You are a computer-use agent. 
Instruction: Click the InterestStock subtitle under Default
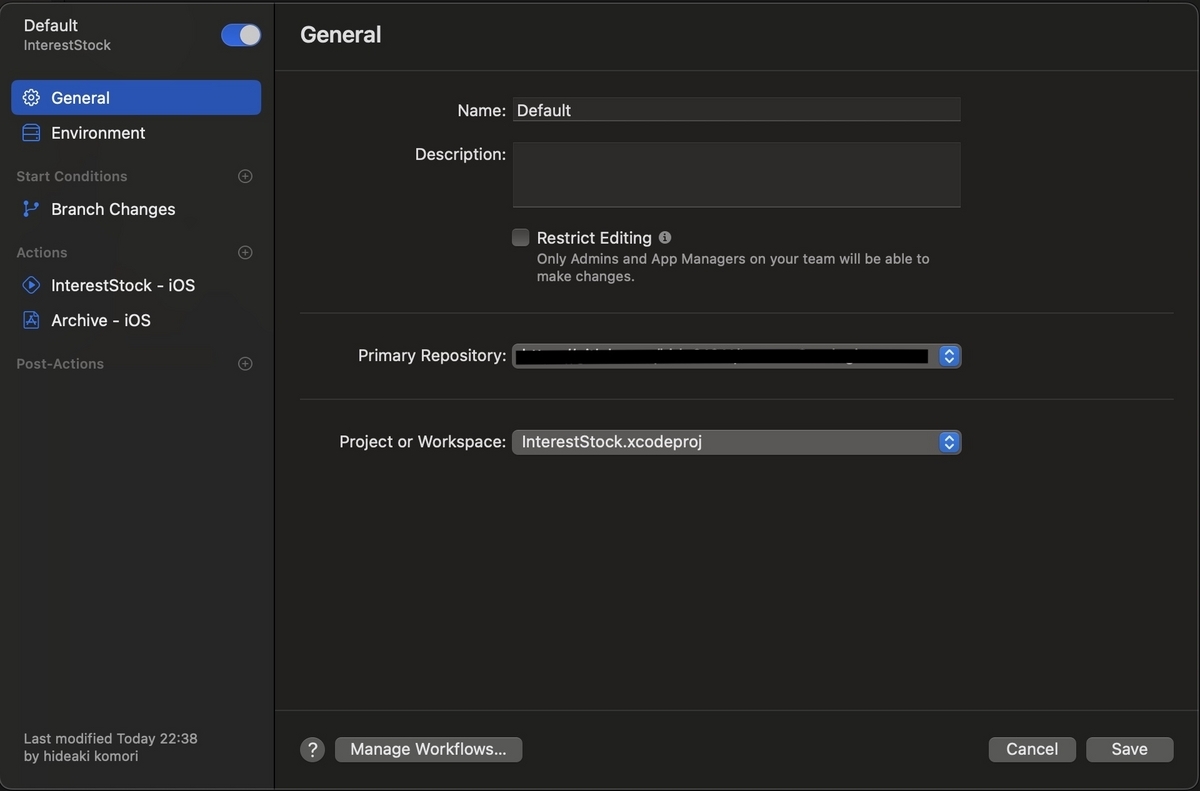(67, 45)
